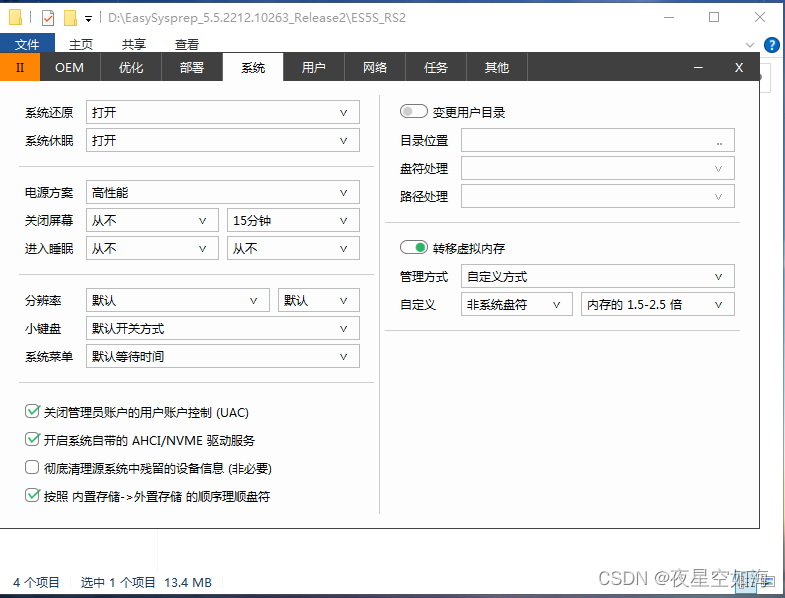785x598 pixels.
Task: Toggle the 变更用户目录 switch
Action: [x=414, y=111]
